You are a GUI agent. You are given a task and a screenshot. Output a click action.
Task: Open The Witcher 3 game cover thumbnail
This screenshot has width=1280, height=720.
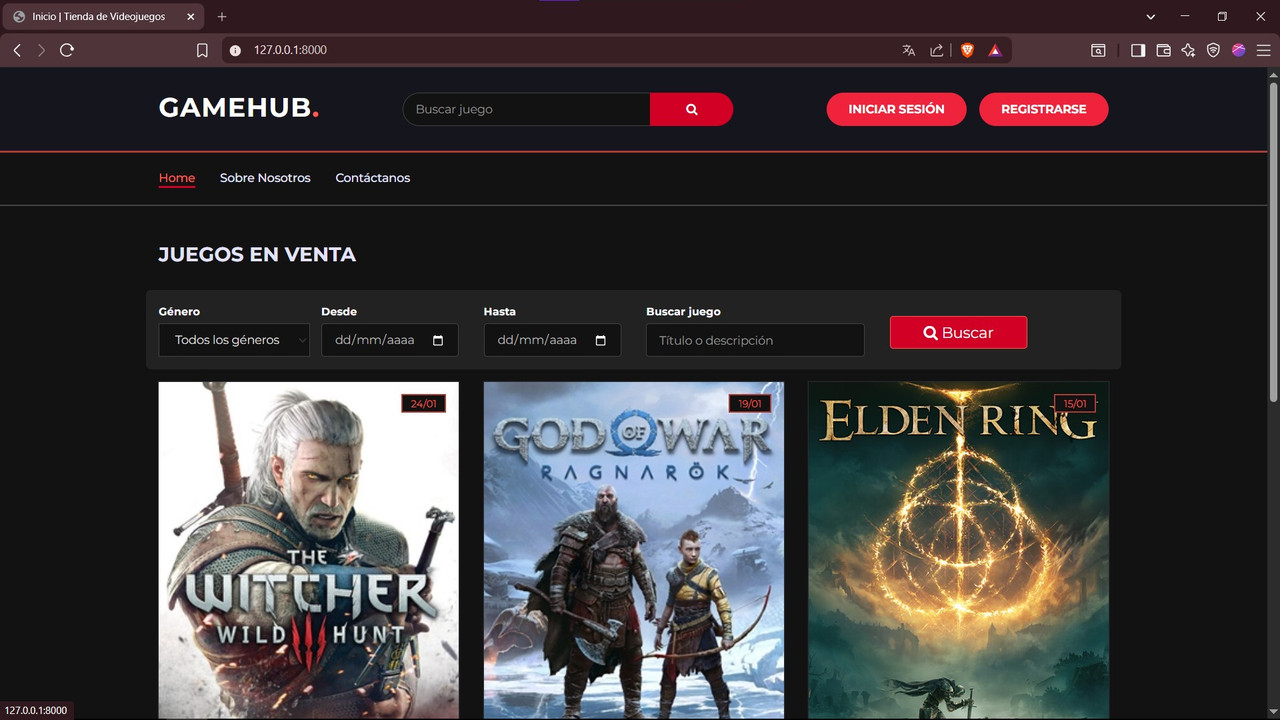pyautogui.click(x=308, y=550)
